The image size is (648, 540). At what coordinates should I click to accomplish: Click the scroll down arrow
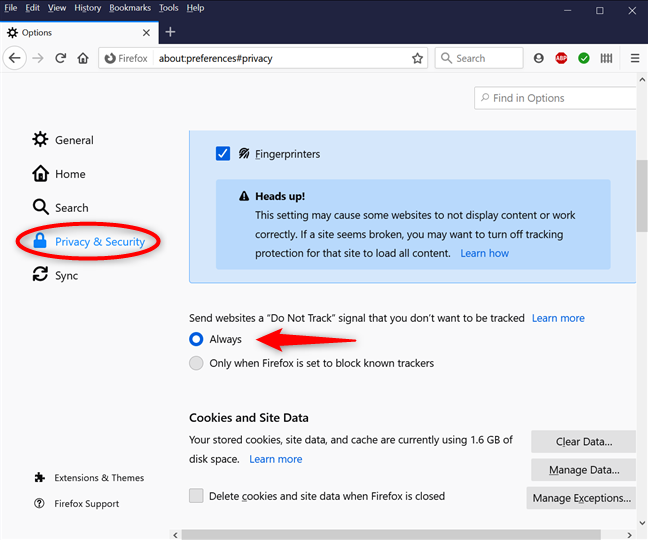pos(642,523)
